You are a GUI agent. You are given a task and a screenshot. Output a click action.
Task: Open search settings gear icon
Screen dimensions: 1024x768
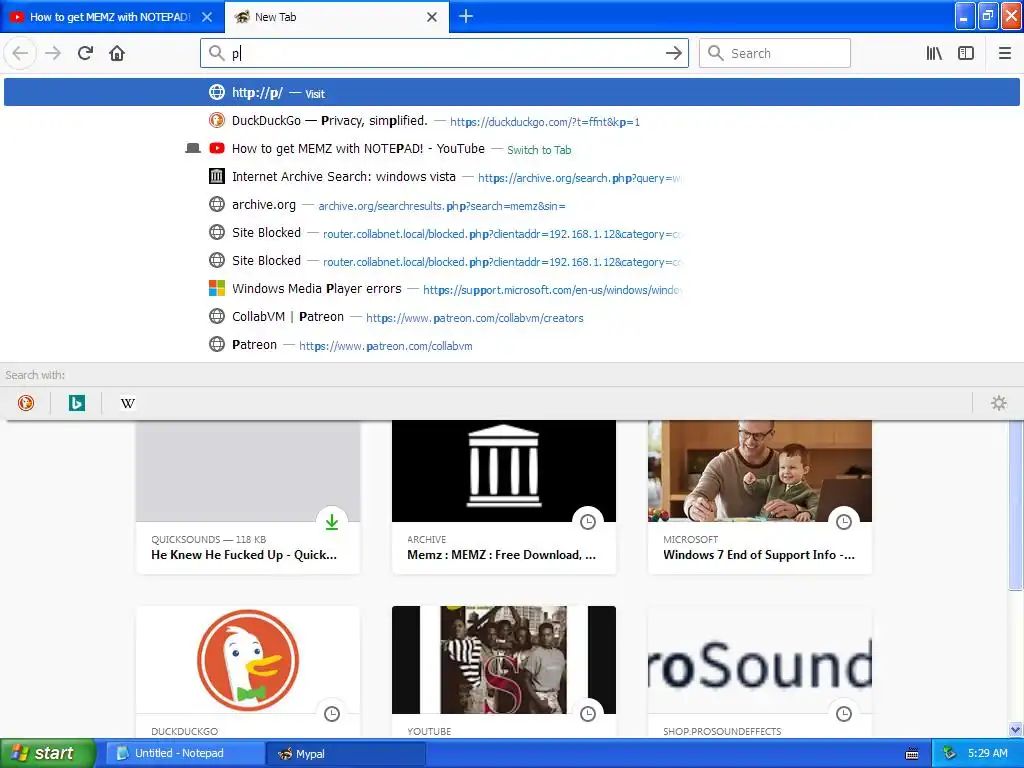tap(999, 403)
